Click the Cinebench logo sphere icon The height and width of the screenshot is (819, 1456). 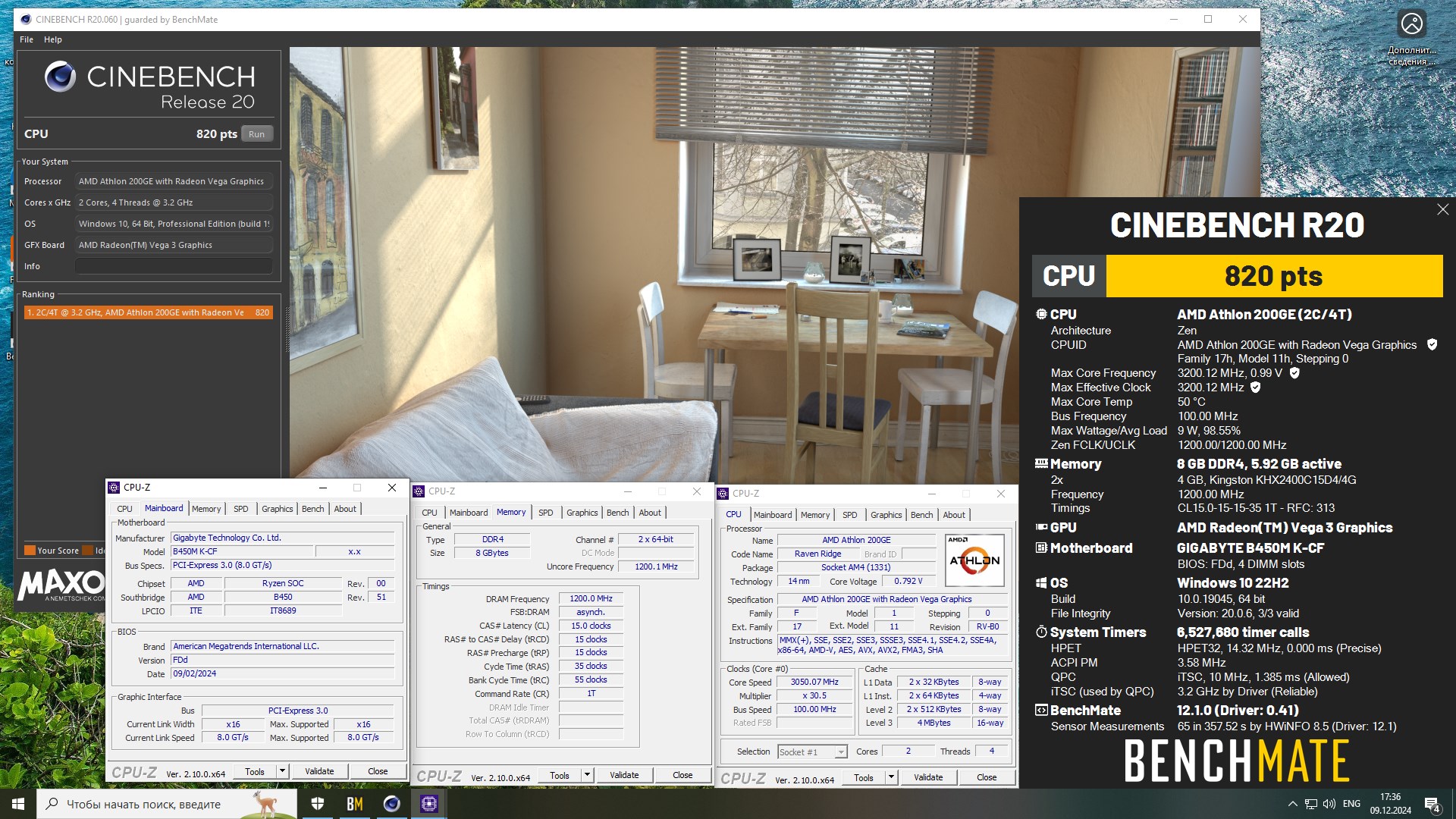(x=60, y=77)
